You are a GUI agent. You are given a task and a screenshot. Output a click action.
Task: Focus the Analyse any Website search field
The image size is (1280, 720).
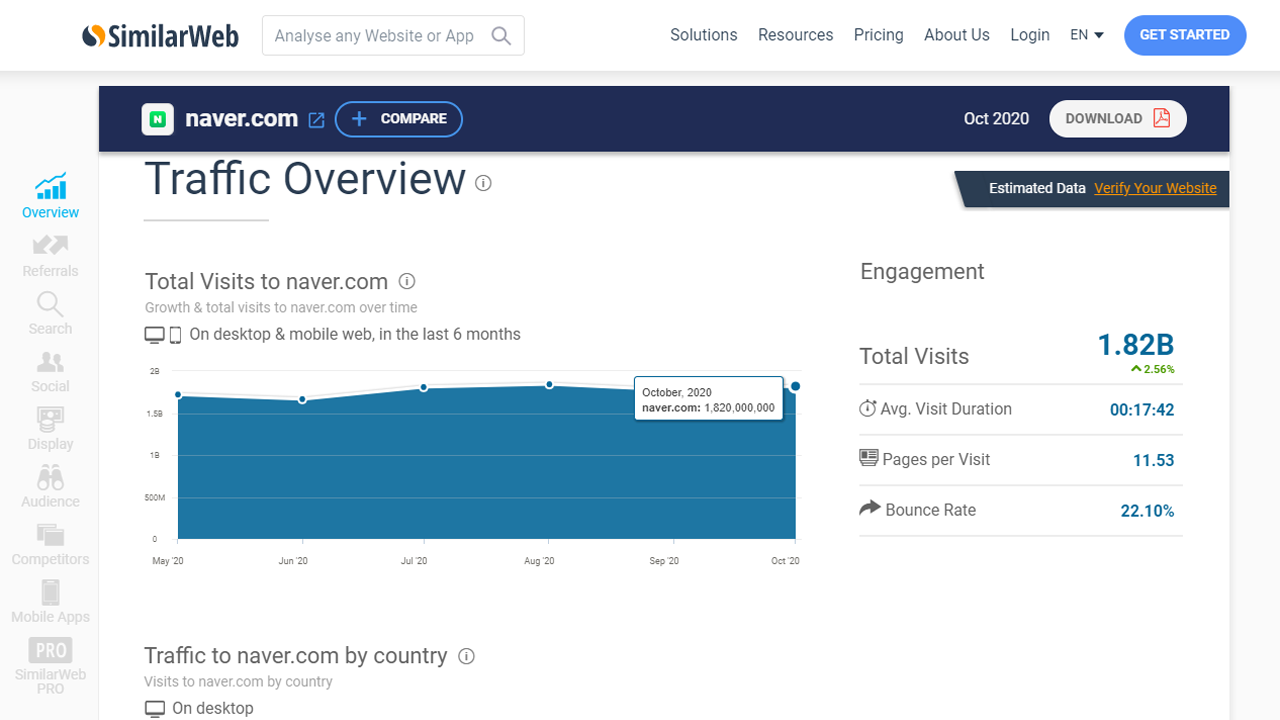(x=393, y=36)
